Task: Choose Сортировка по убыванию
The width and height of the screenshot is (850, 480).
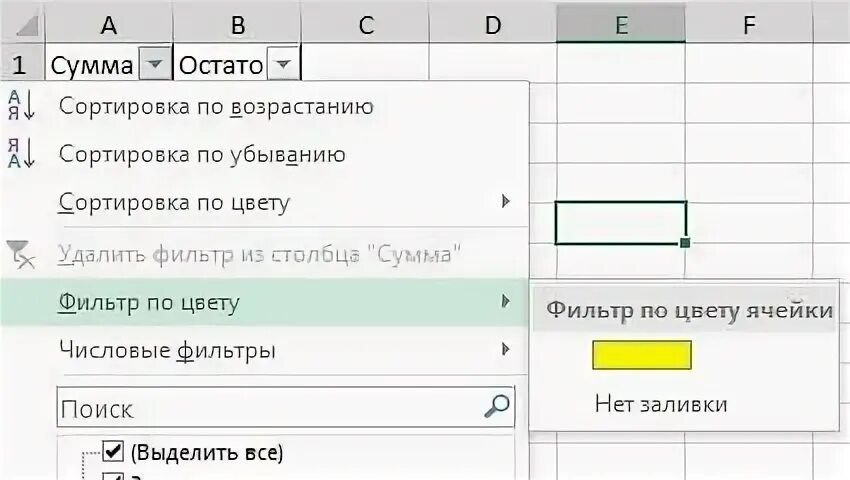Action: tap(265, 154)
